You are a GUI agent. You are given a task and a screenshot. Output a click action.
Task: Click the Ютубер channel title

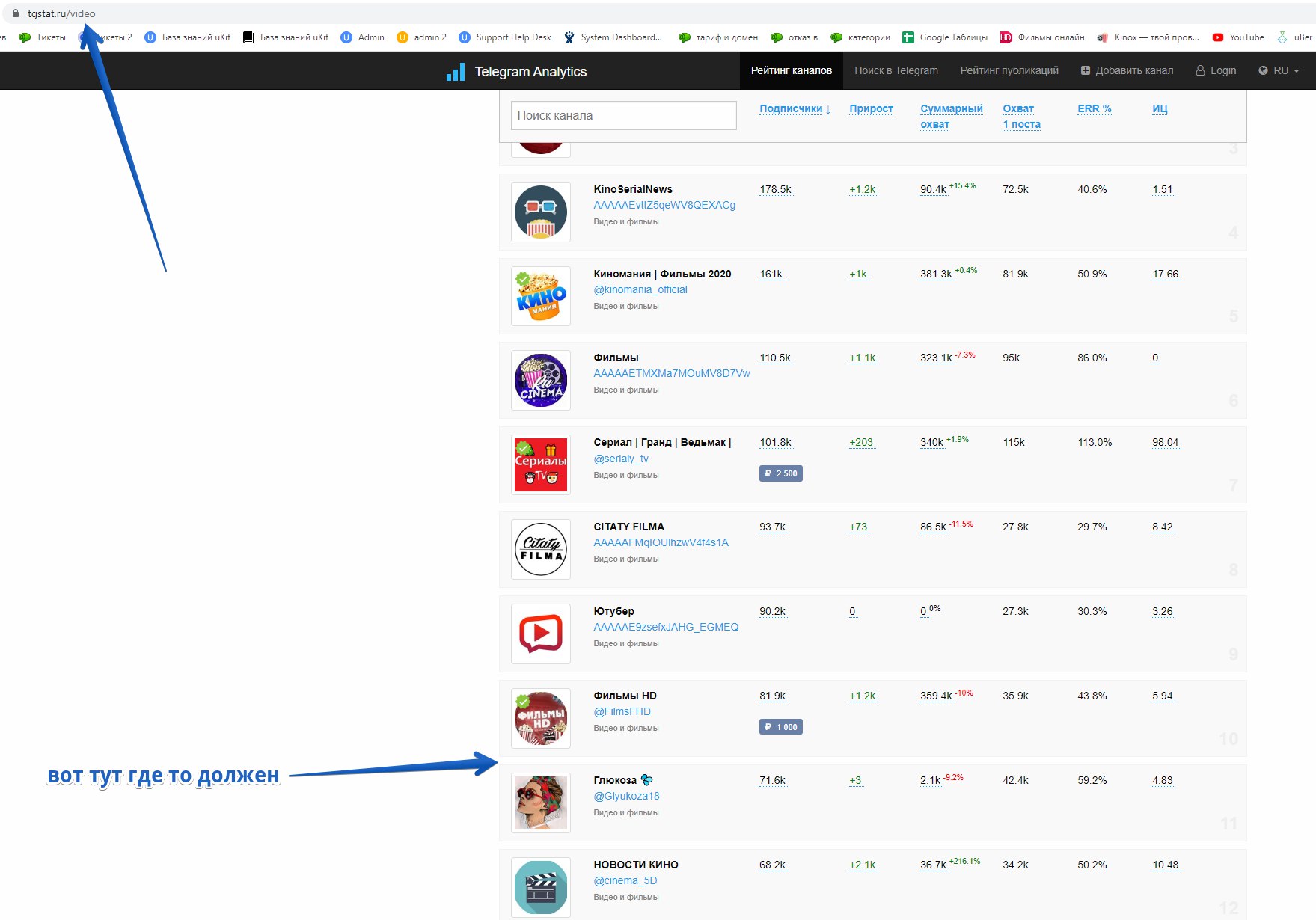coord(613,611)
